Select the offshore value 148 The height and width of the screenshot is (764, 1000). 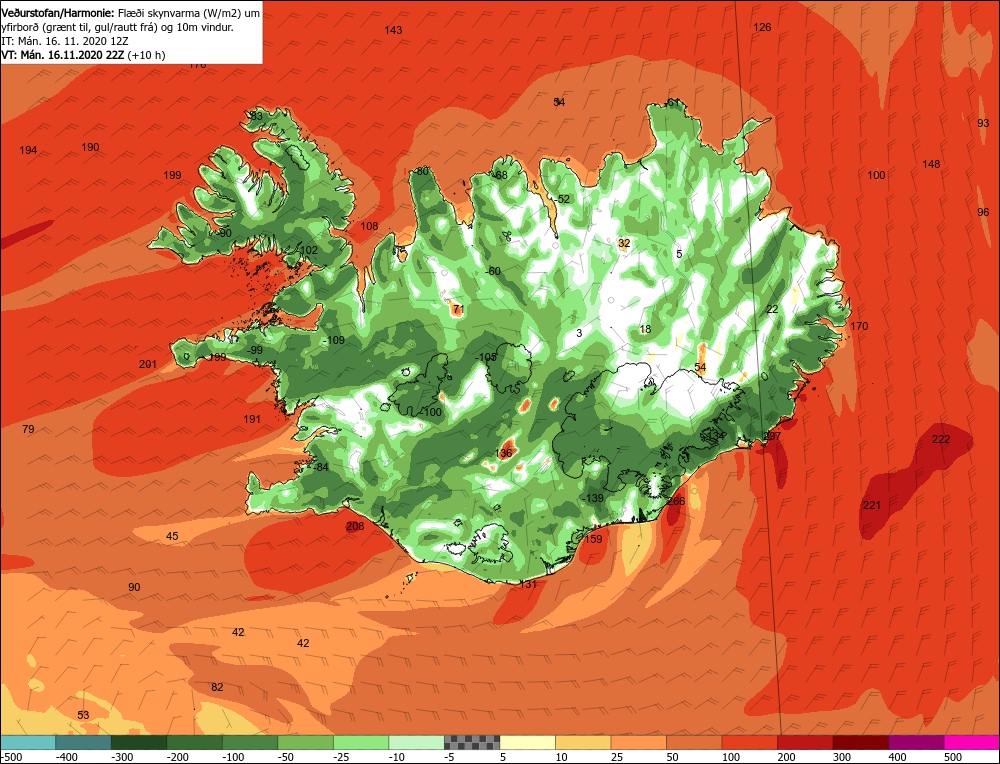(931, 165)
